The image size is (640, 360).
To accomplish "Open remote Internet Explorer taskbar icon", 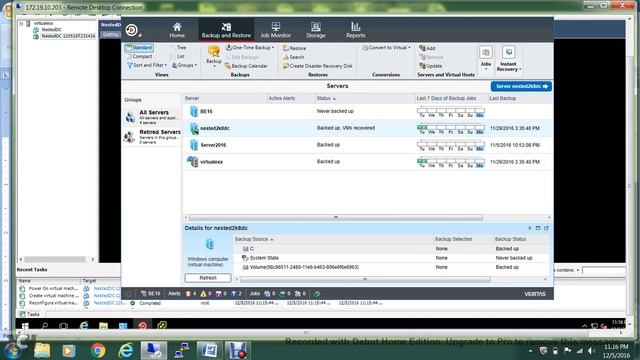I will [x=84, y=325].
